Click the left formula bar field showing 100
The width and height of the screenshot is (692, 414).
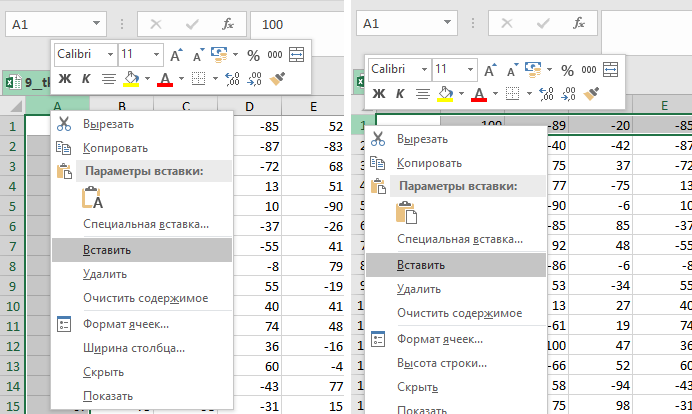pyautogui.click(x=295, y=23)
